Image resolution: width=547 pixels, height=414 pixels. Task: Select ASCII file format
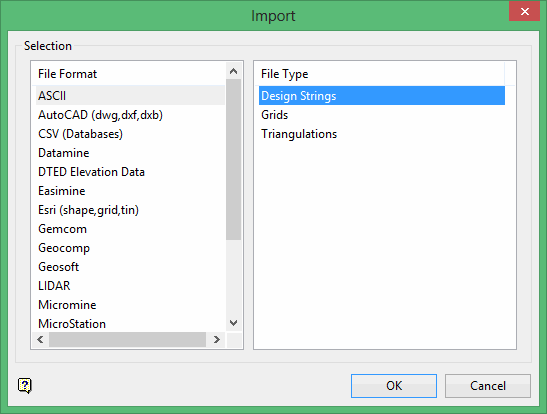pos(130,96)
